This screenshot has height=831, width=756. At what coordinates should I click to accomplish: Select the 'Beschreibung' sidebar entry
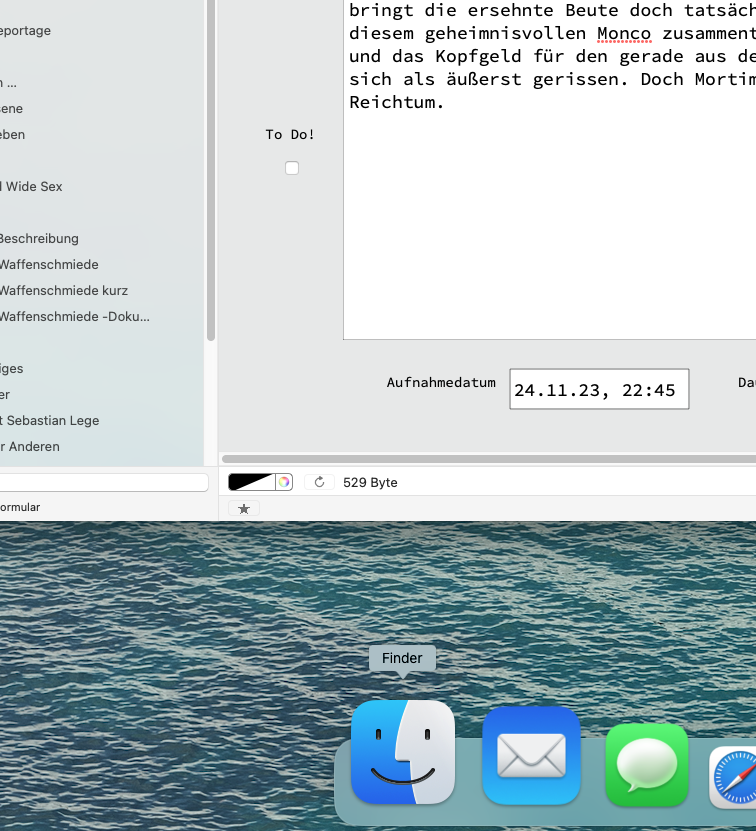[38, 239]
